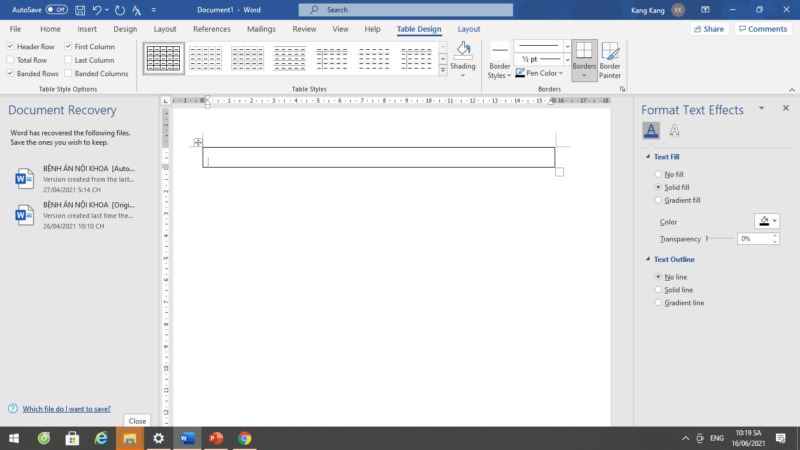Open the Windows Start menu
The image size is (800, 450).
tap(14, 438)
